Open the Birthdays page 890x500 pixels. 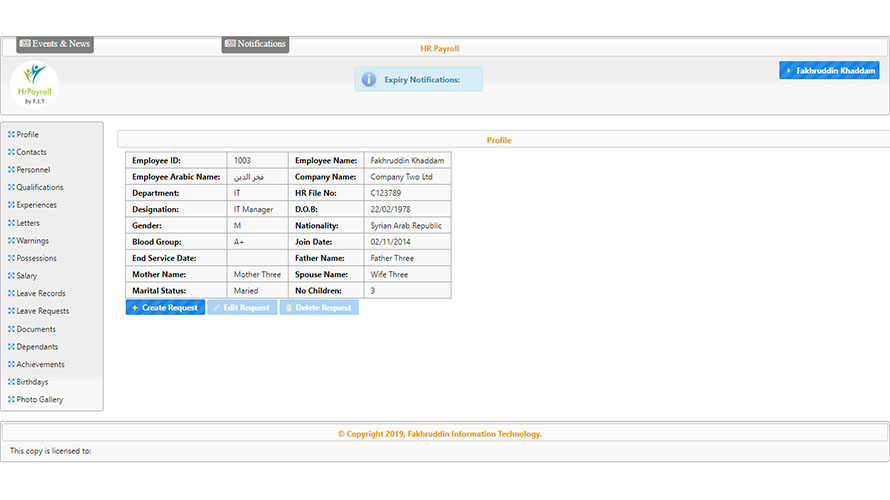click(x=32, y=382)
